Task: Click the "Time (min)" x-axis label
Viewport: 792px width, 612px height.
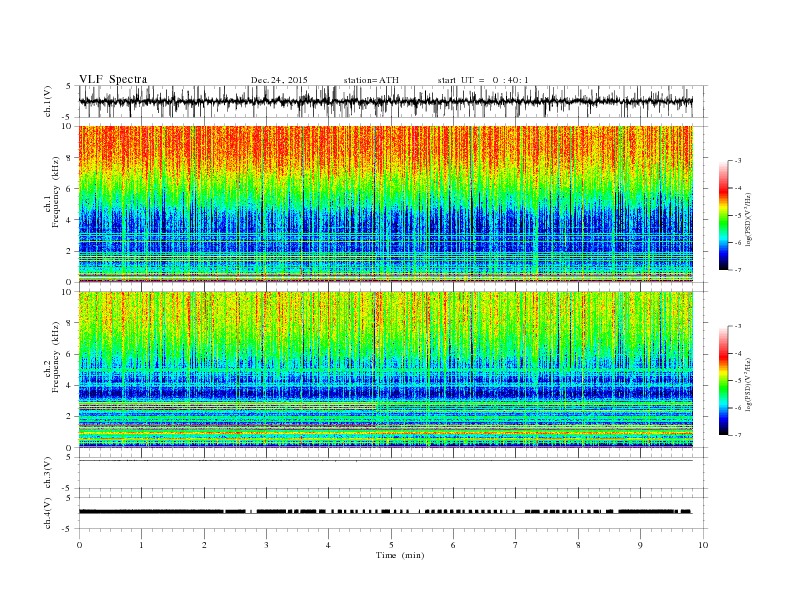Action: pos(400,555)
